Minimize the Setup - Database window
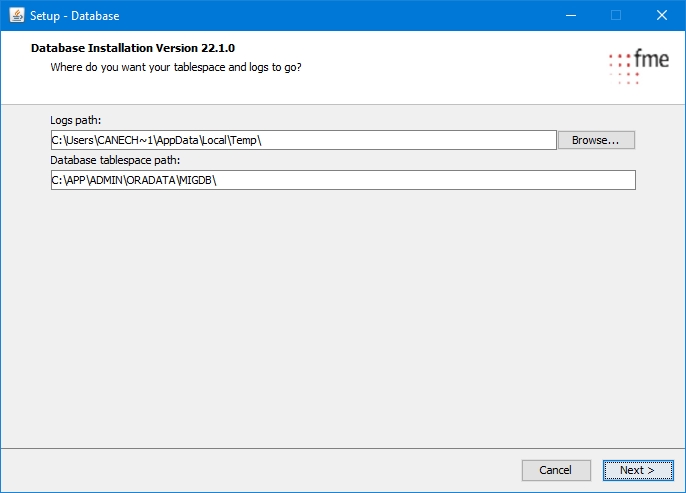This screenshot has height=493, width=686. point(570,16)
